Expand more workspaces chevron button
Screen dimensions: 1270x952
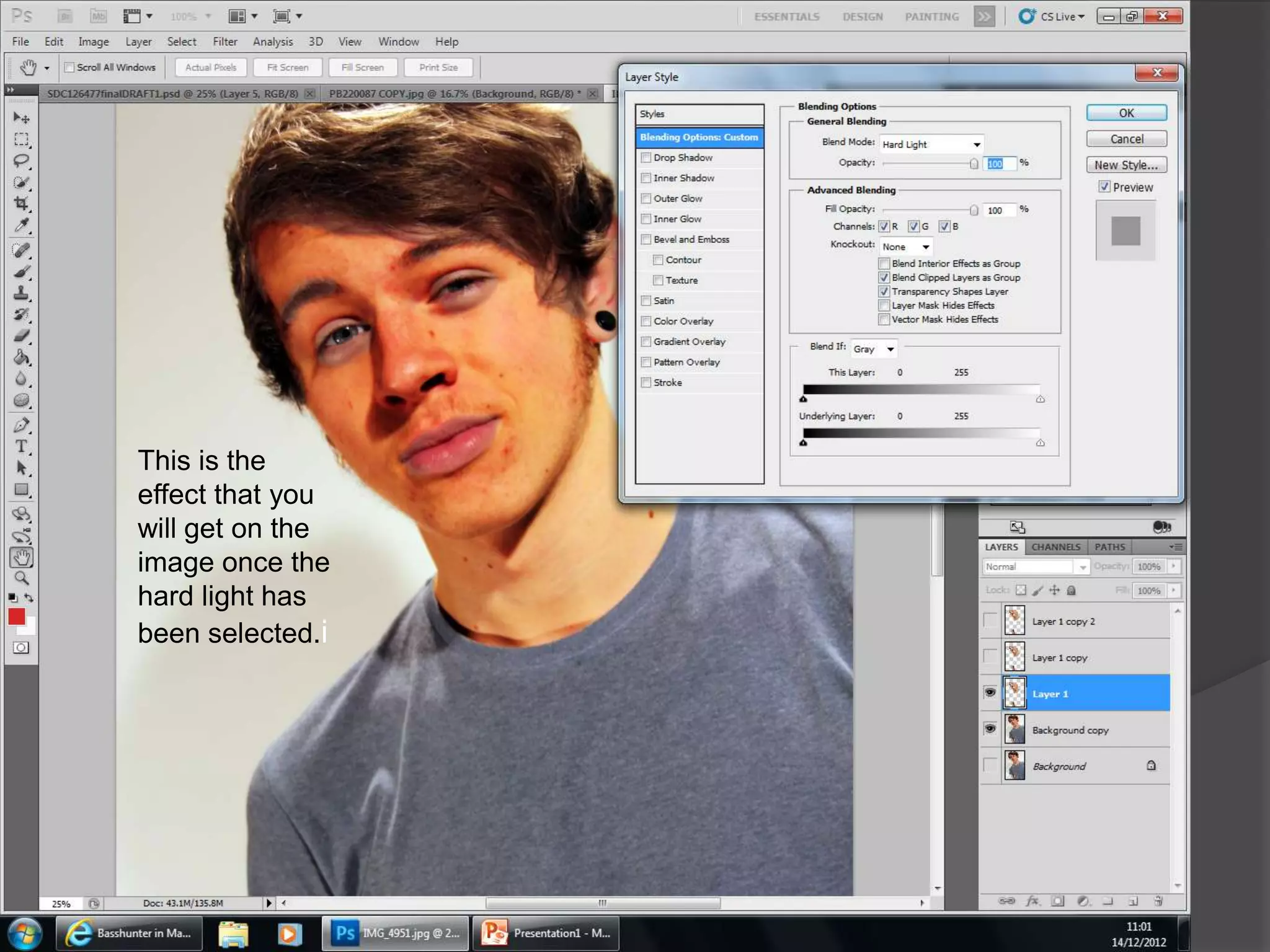(x=984, y=17)
